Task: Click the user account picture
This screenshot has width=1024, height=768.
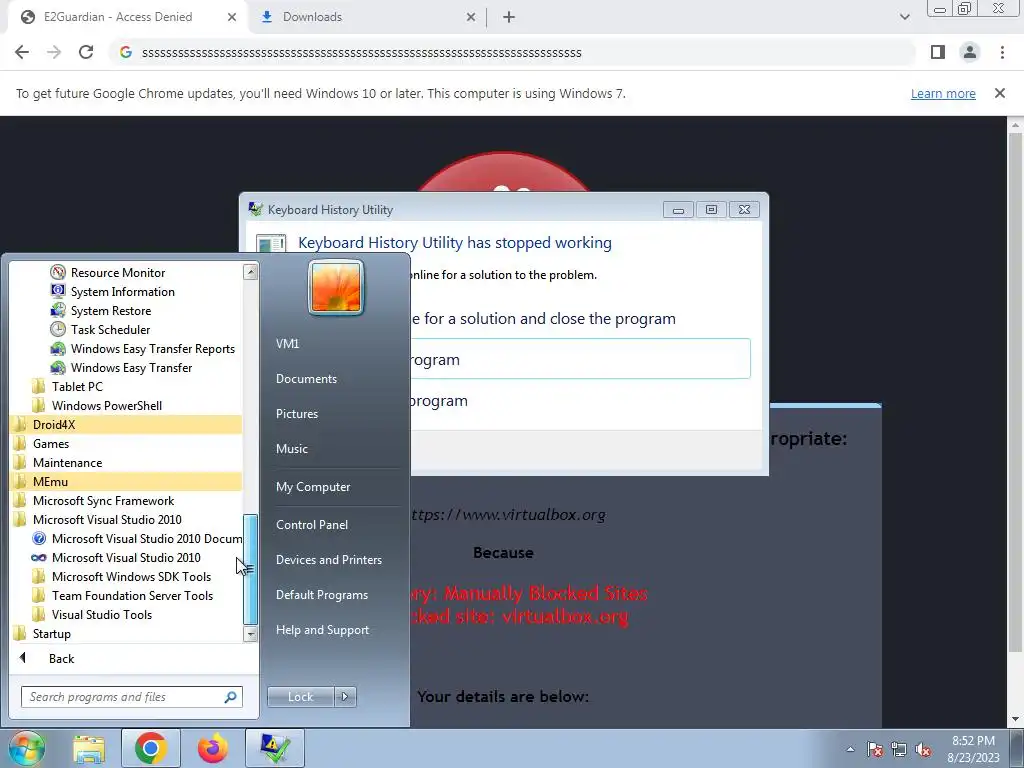Action: coord(336,287)
